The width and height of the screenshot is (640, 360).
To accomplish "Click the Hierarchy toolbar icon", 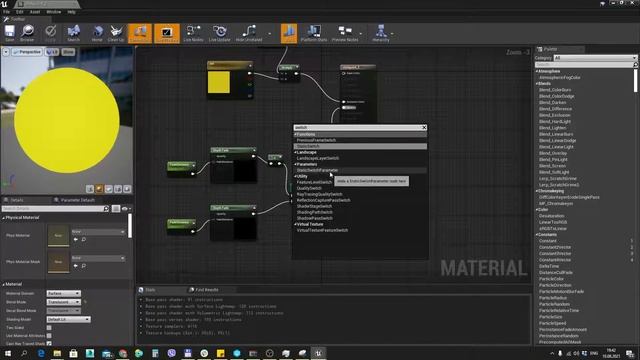I will coord(381,33).
